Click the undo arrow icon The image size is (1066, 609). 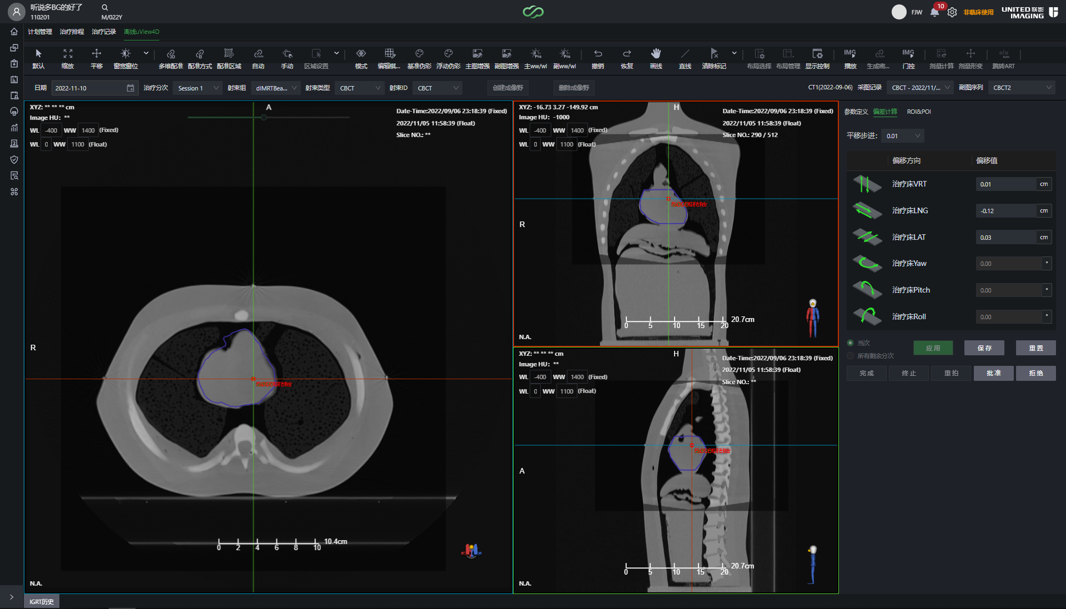coord(598,54)
